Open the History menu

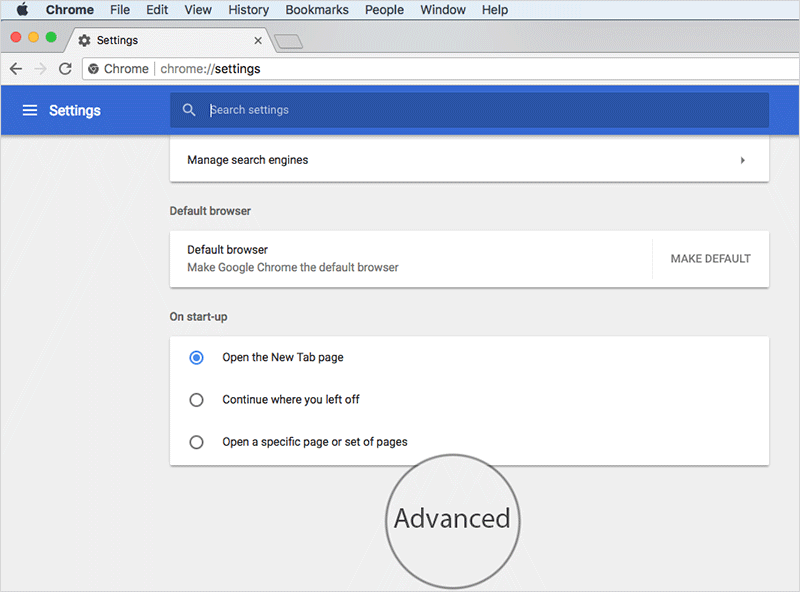point(248,10)
